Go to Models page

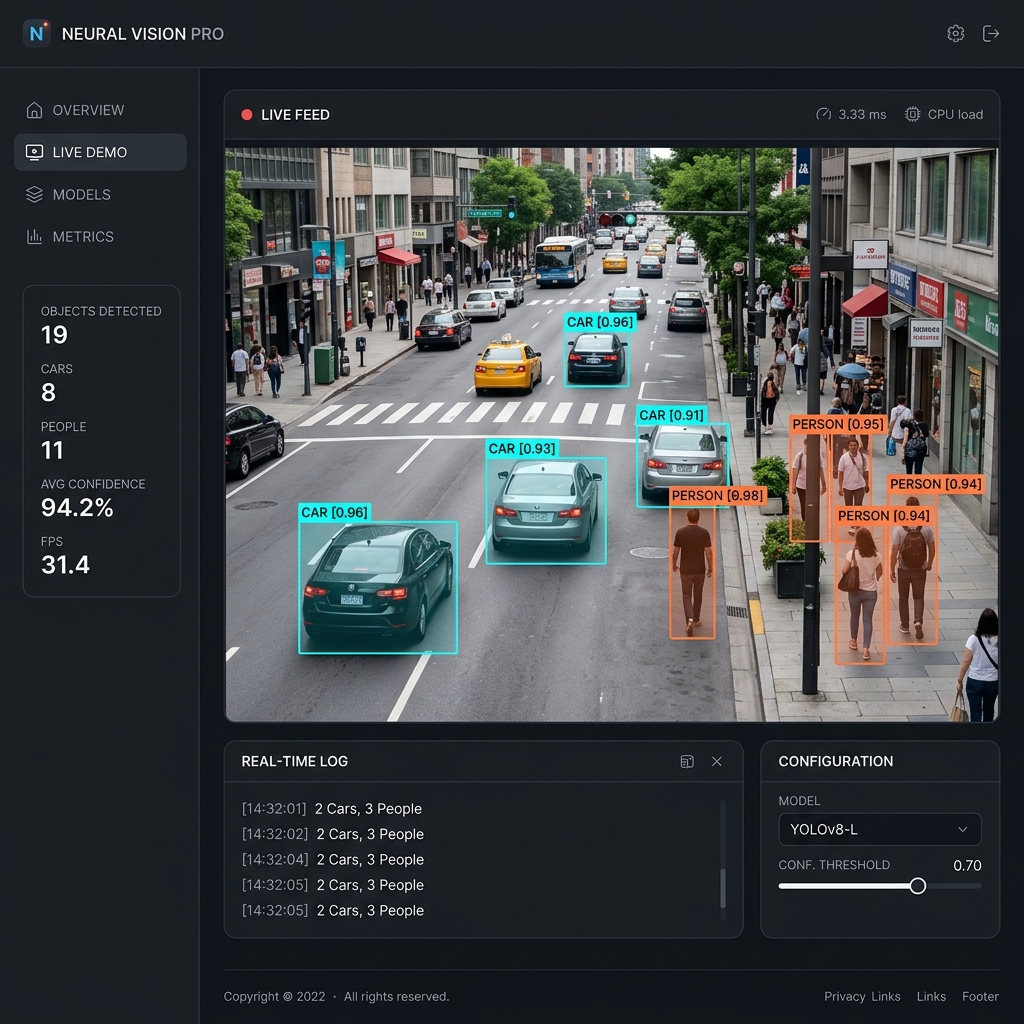coord(101,195)
